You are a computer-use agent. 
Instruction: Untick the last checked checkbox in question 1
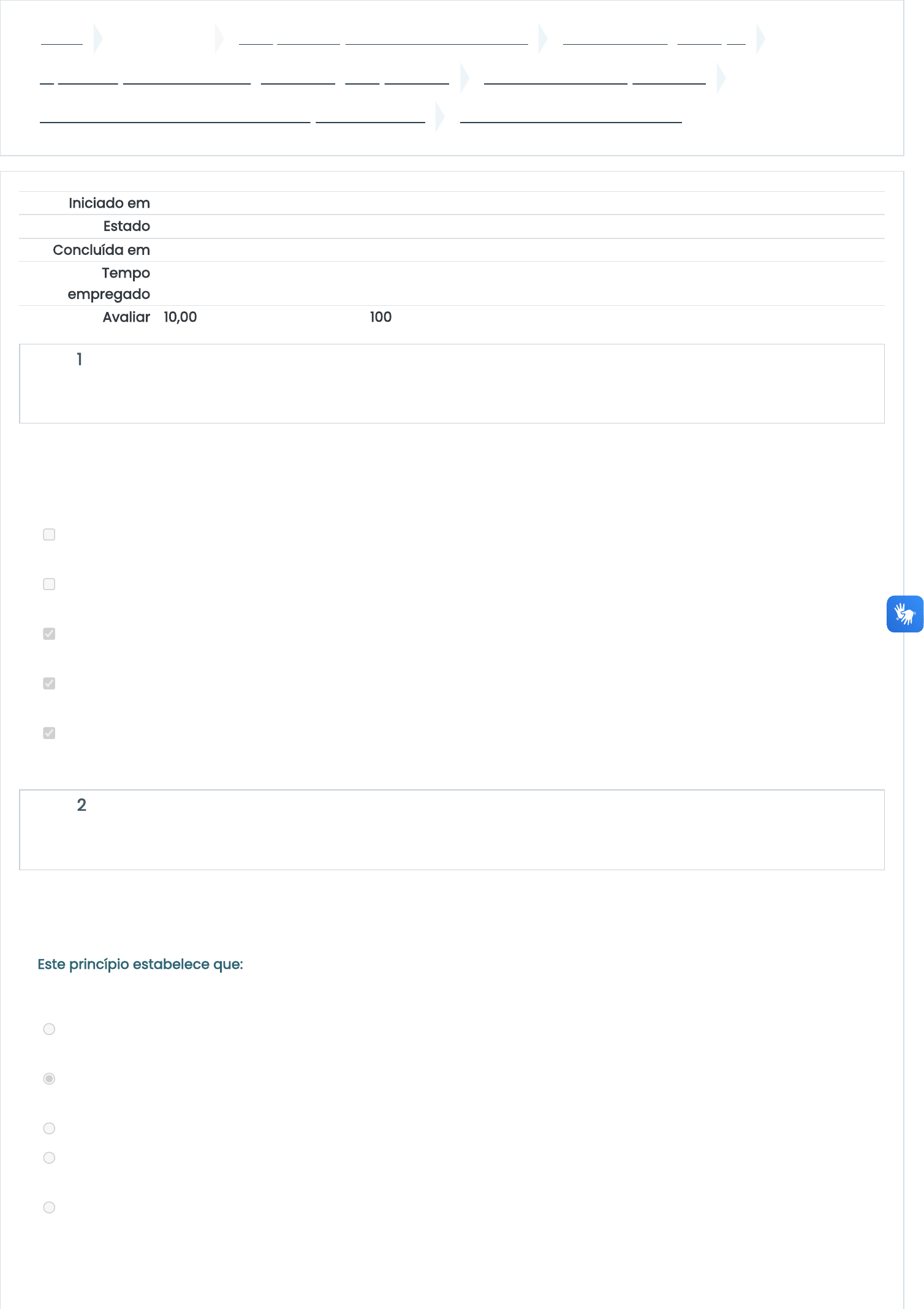(49, 733)
